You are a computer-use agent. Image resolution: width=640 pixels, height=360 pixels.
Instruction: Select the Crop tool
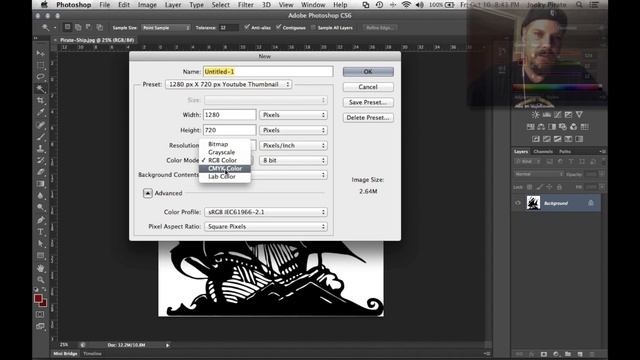coord(40,101)
